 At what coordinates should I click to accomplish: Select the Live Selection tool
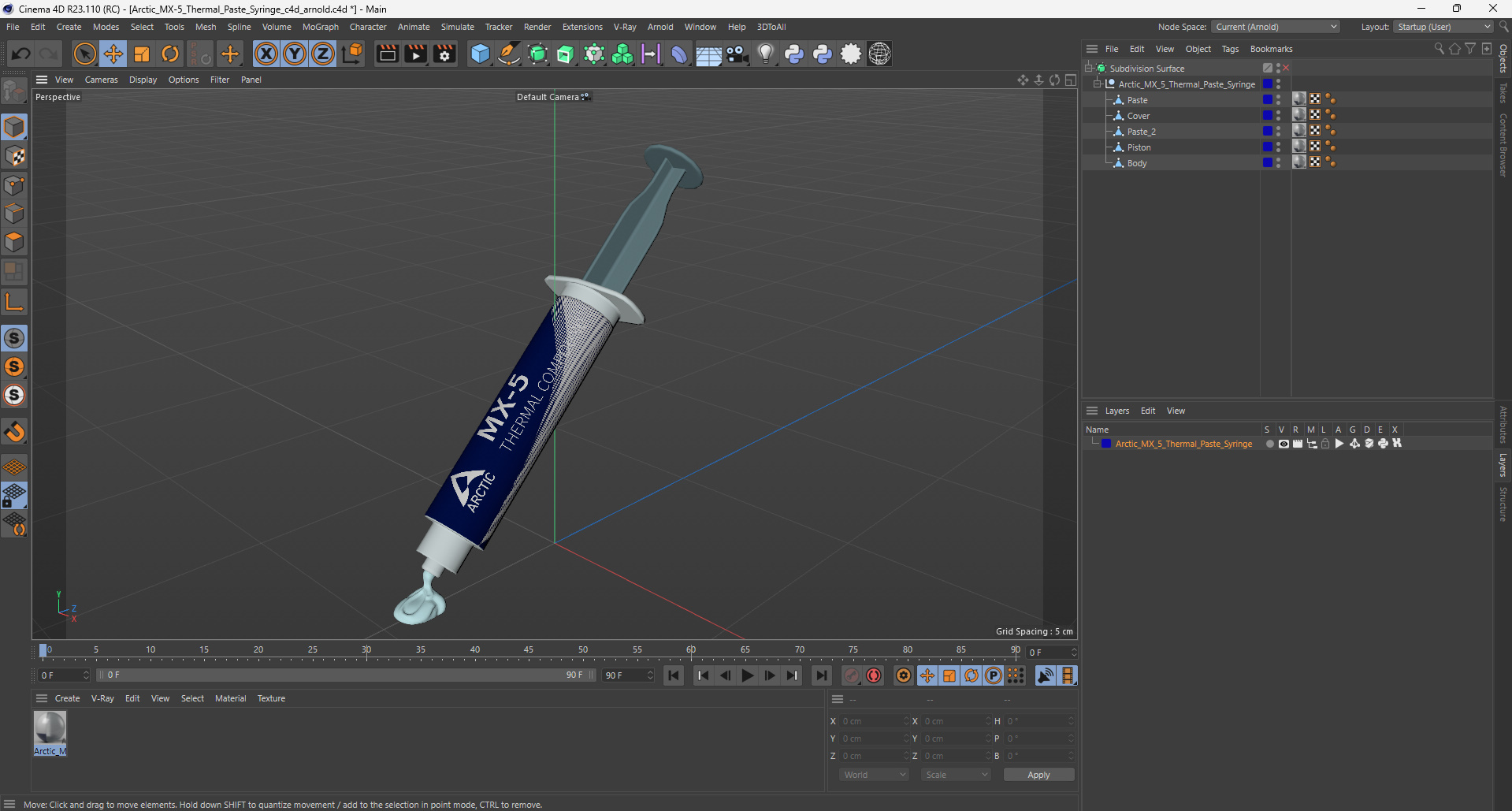pos(84,54)
